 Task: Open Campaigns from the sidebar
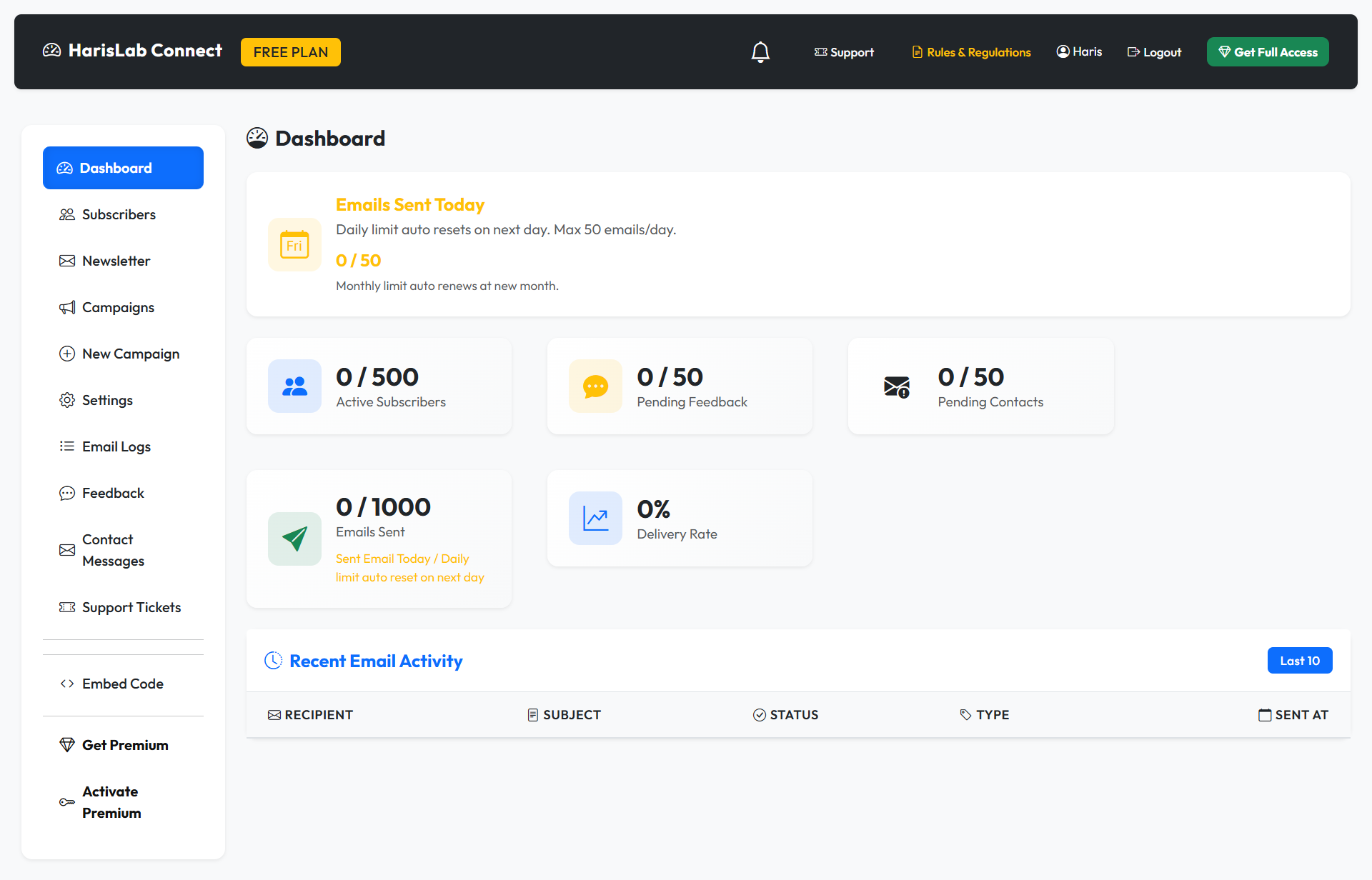pyautogui.click(x=118, y=307)
